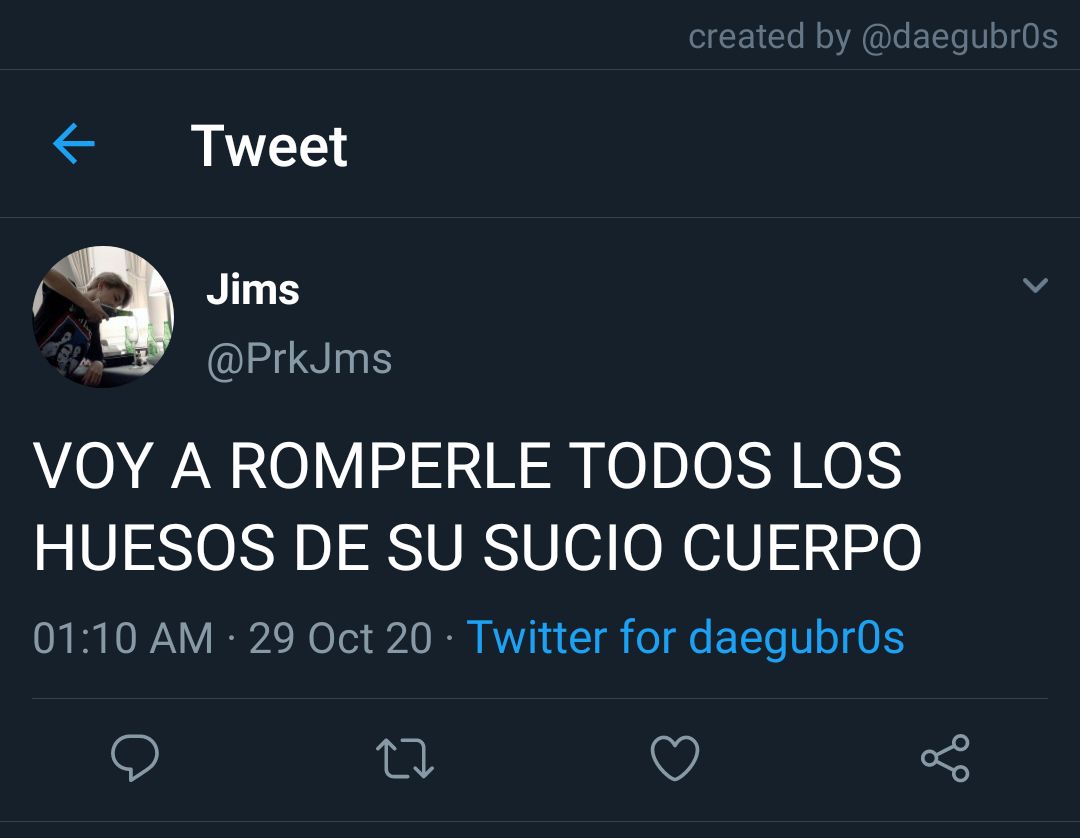
Task: Share the tweet via share icon
Action: click(x=946, y=757)
